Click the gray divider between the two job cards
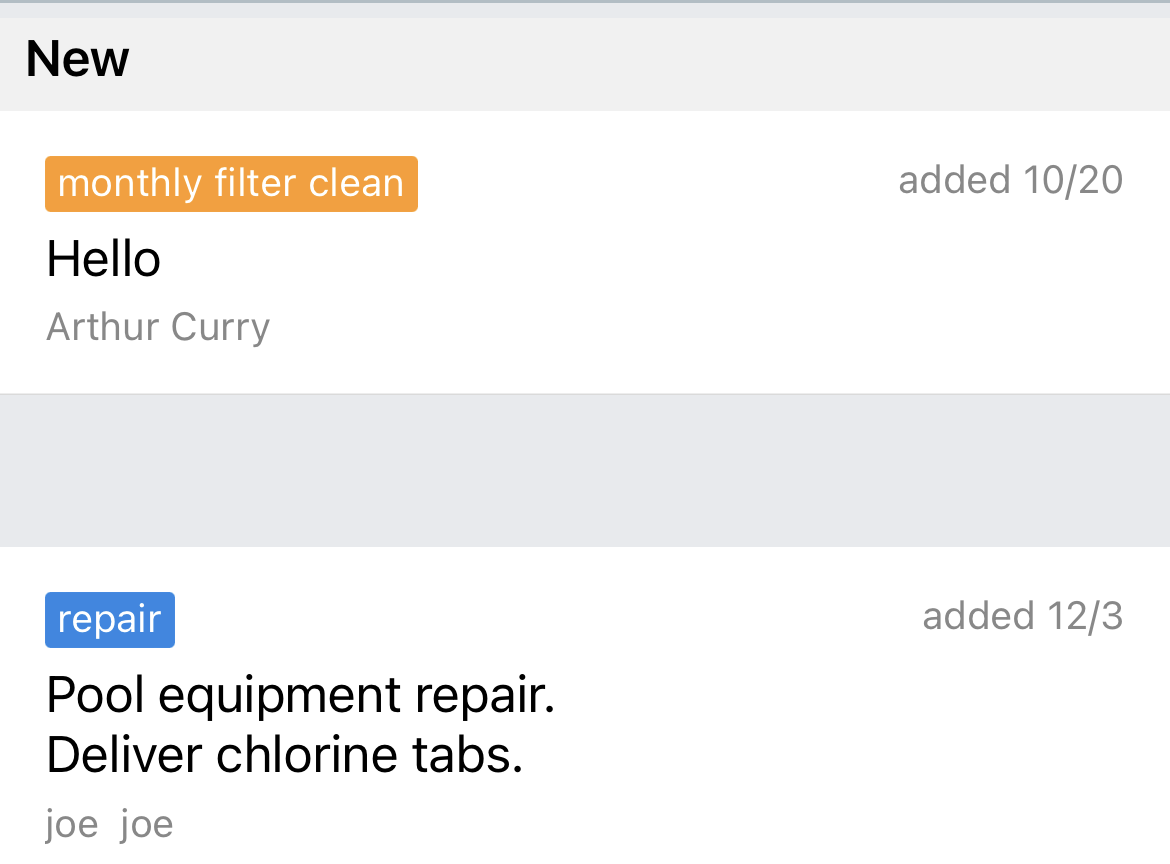The width and height of the screenshot is (1170, 864). [585, 470]
